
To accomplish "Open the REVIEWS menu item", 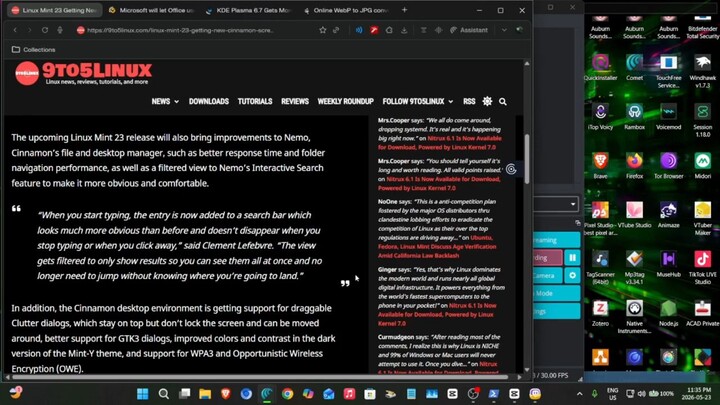I will [295, 101].
